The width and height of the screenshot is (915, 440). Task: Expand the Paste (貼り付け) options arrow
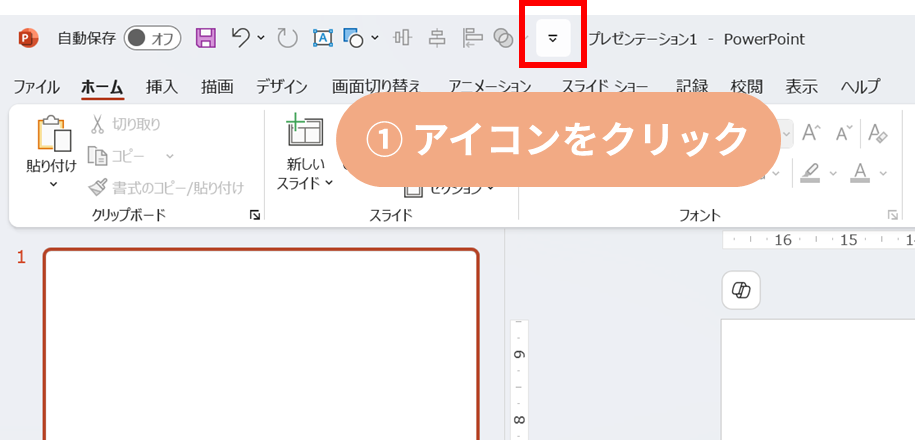tap(51, 185)
